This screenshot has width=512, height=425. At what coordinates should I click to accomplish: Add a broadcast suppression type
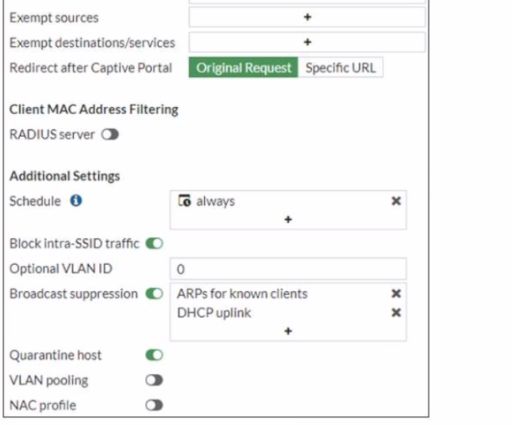pos(288,331)
